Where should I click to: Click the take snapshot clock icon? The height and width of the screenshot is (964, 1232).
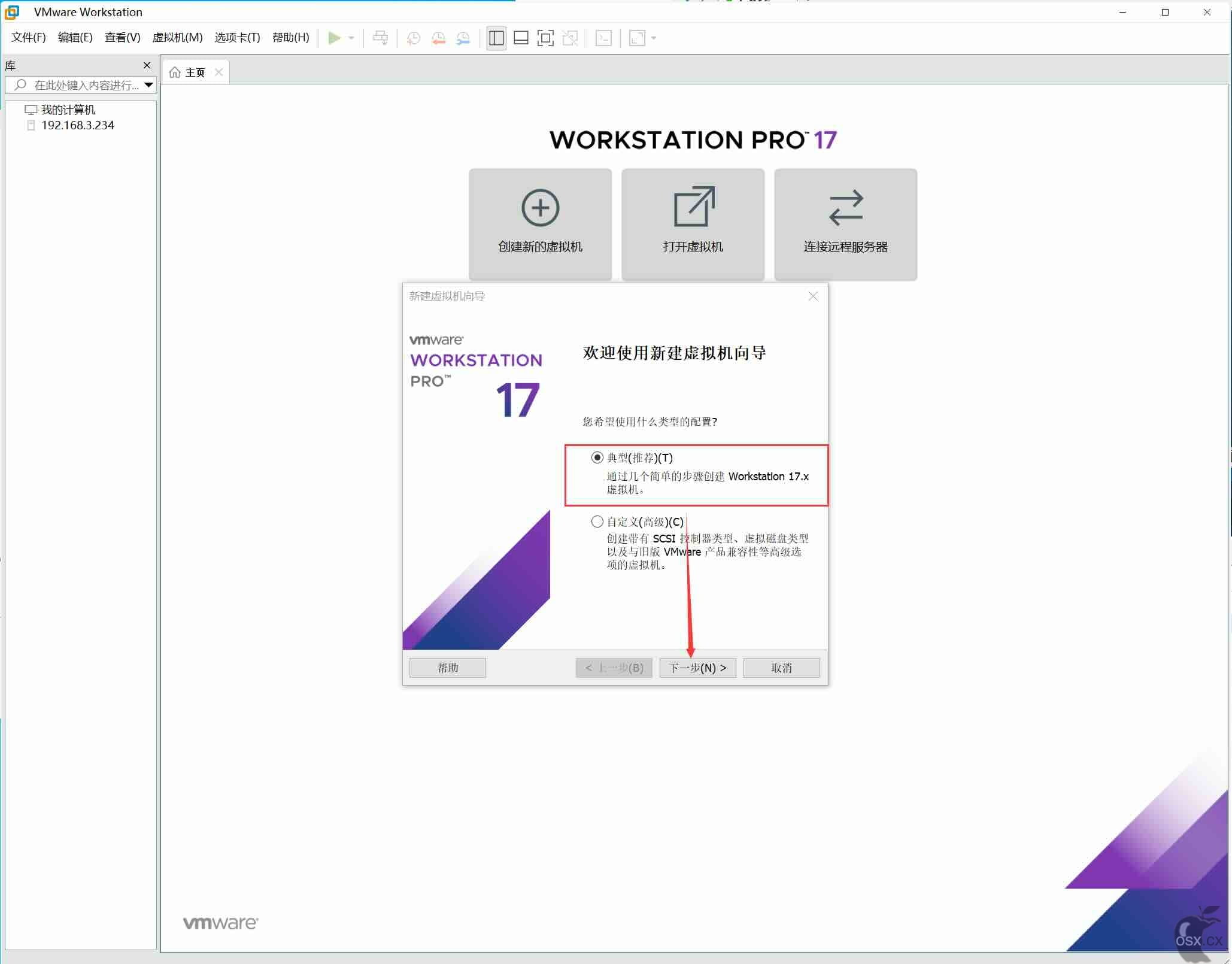pyautogui.click(x=414, y=38)
